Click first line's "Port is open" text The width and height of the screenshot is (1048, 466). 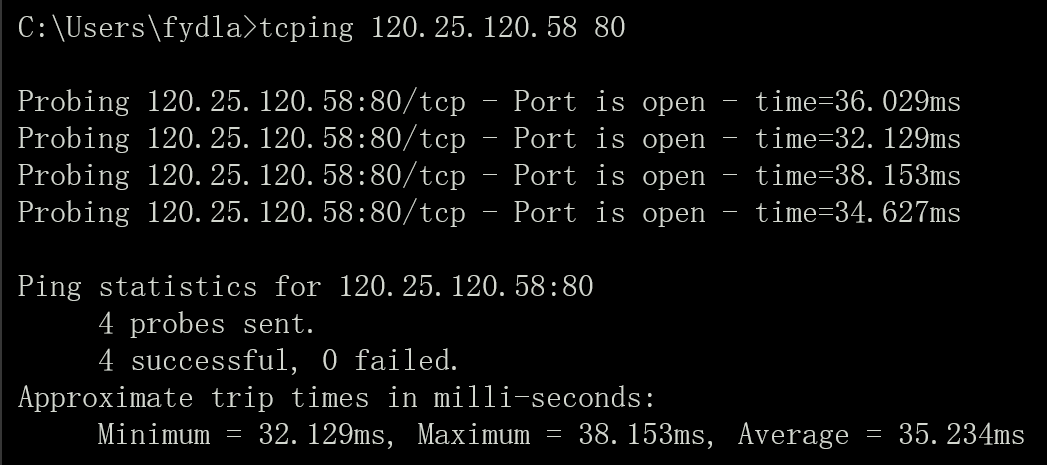[x=610, y=102]
